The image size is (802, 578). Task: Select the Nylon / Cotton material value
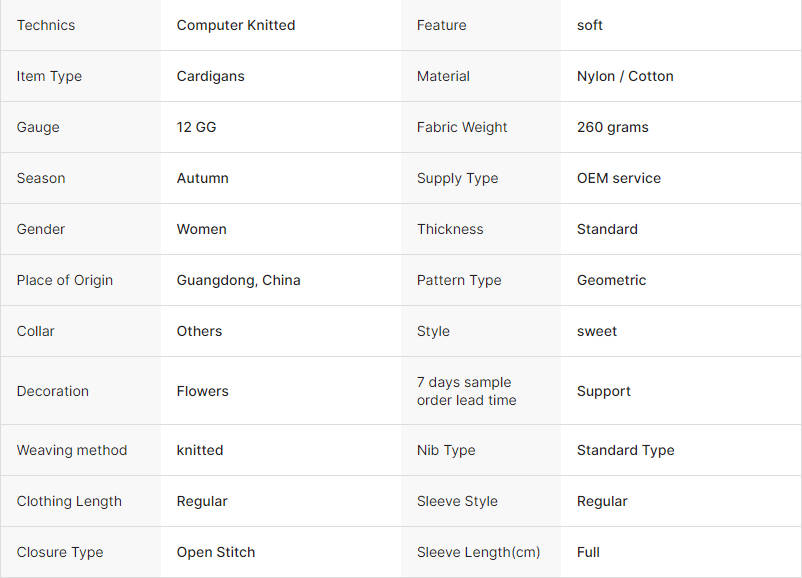[x=625, y=76]
